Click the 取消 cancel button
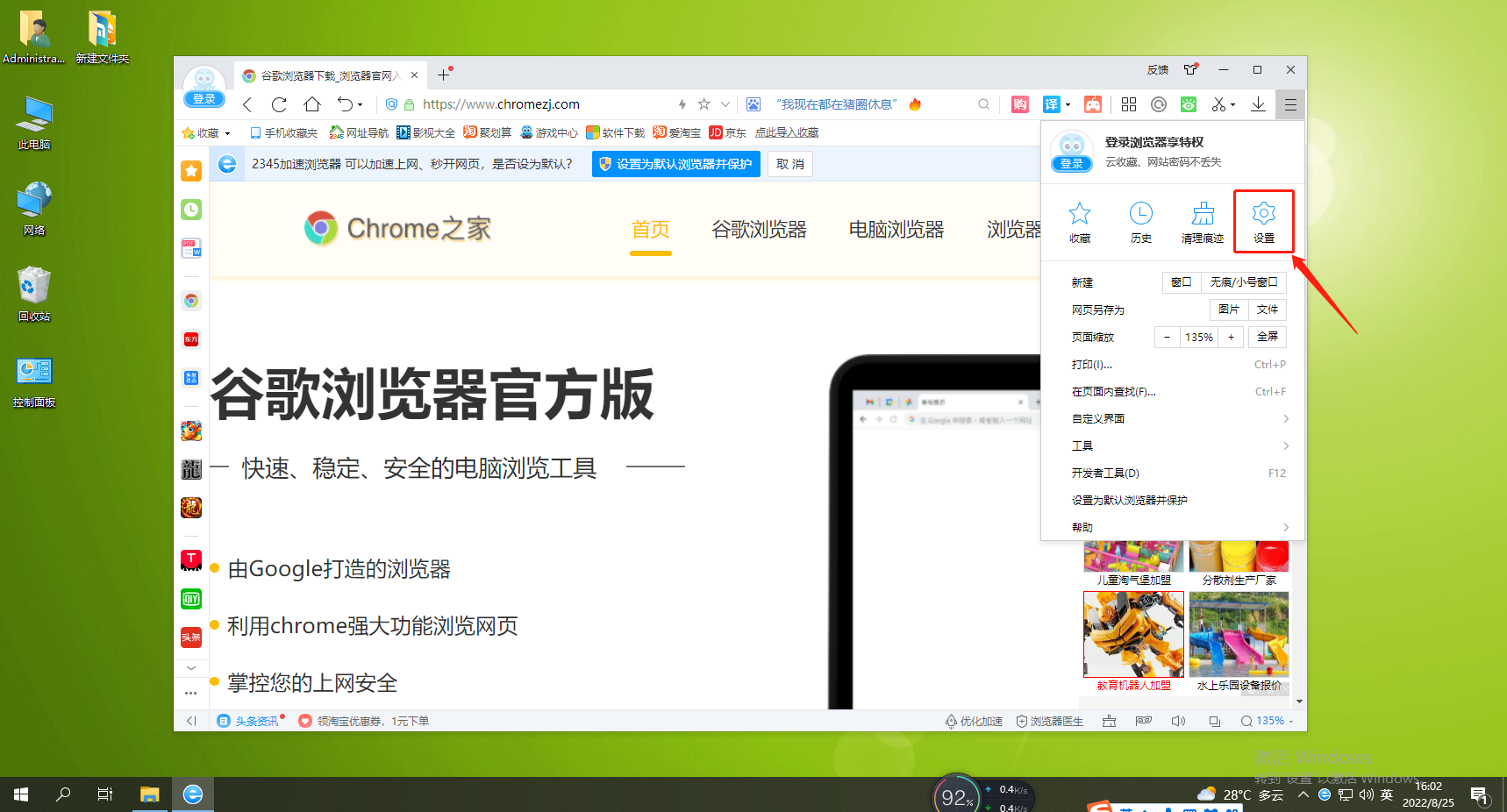 click(790, 164)
